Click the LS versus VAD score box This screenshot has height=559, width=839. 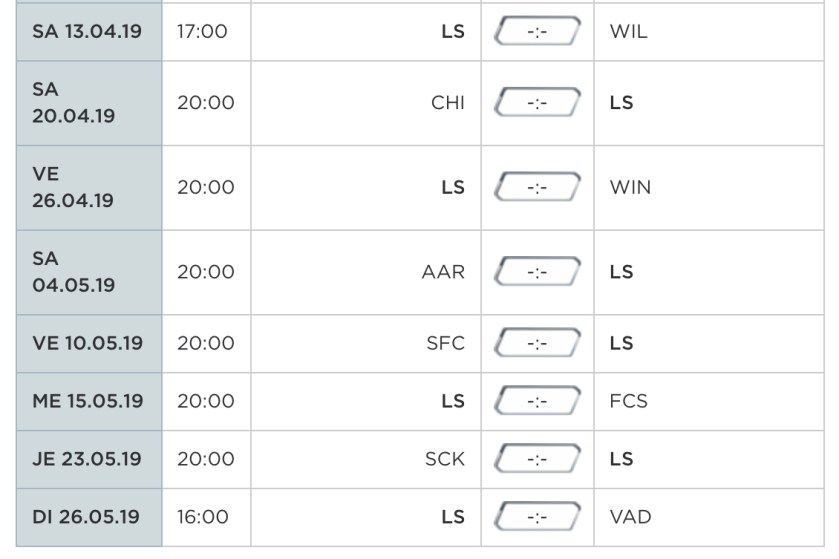point(537,517)
